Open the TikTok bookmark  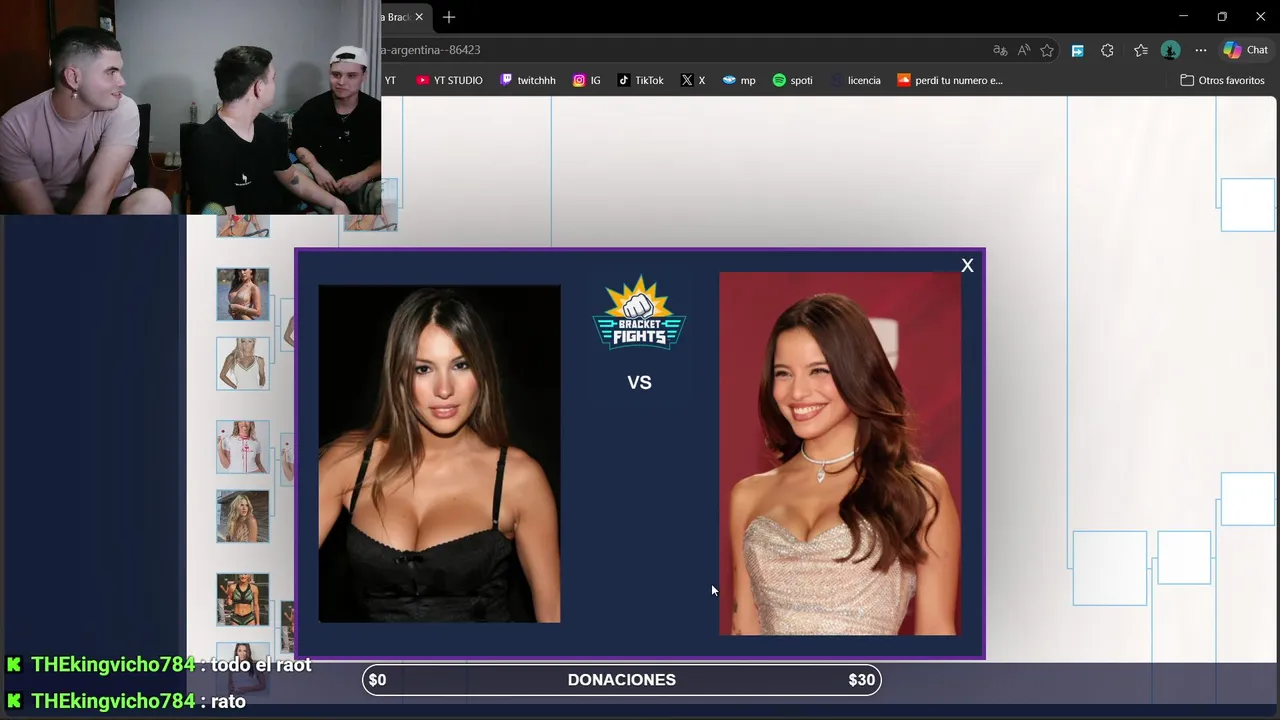640,80
